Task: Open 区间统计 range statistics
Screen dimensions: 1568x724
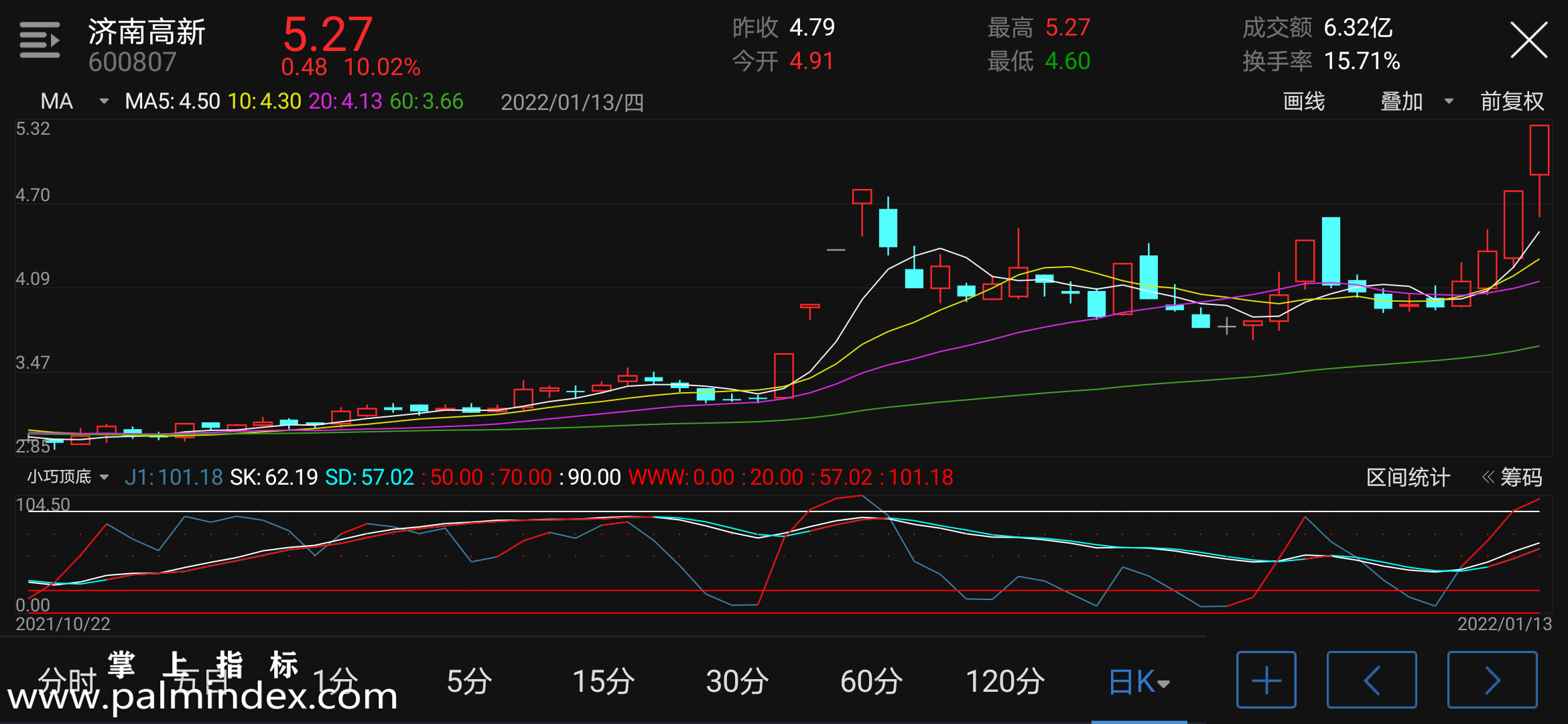Action: 1408,477
